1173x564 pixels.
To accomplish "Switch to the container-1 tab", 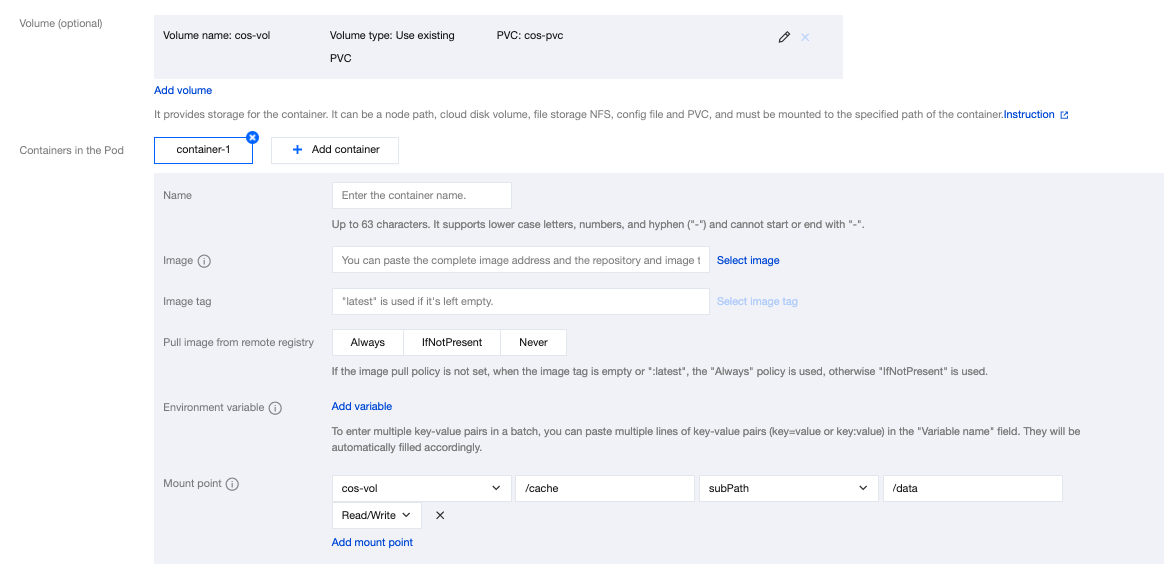I will (203, 150).
